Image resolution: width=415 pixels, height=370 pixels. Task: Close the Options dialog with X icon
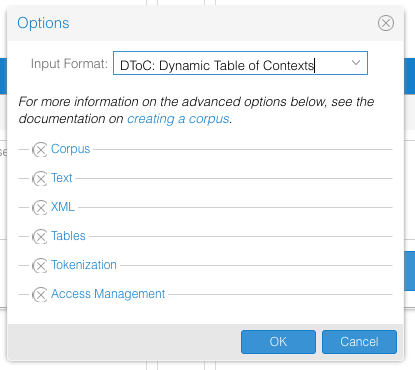pyautogui.click(x=386, y=23)
